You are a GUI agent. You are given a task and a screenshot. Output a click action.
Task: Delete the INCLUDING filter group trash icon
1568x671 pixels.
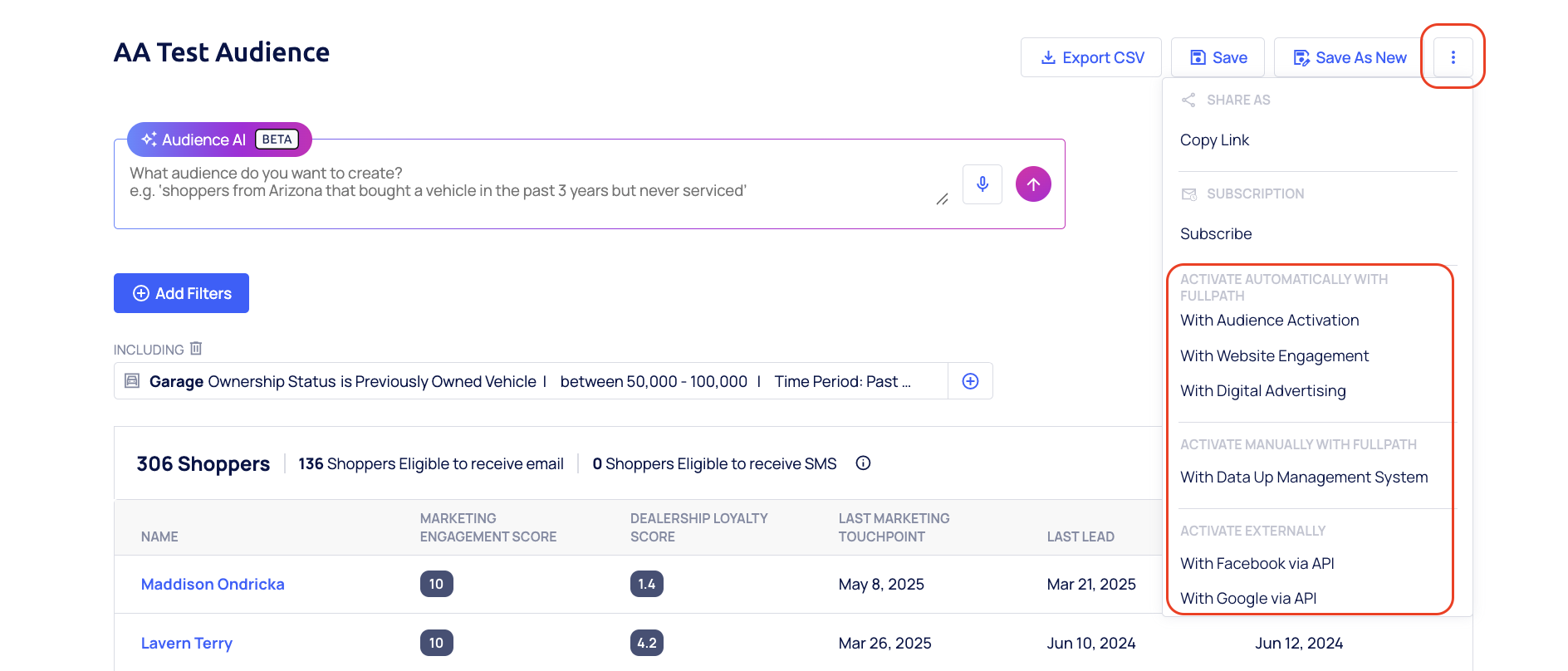tap(196, 349)
